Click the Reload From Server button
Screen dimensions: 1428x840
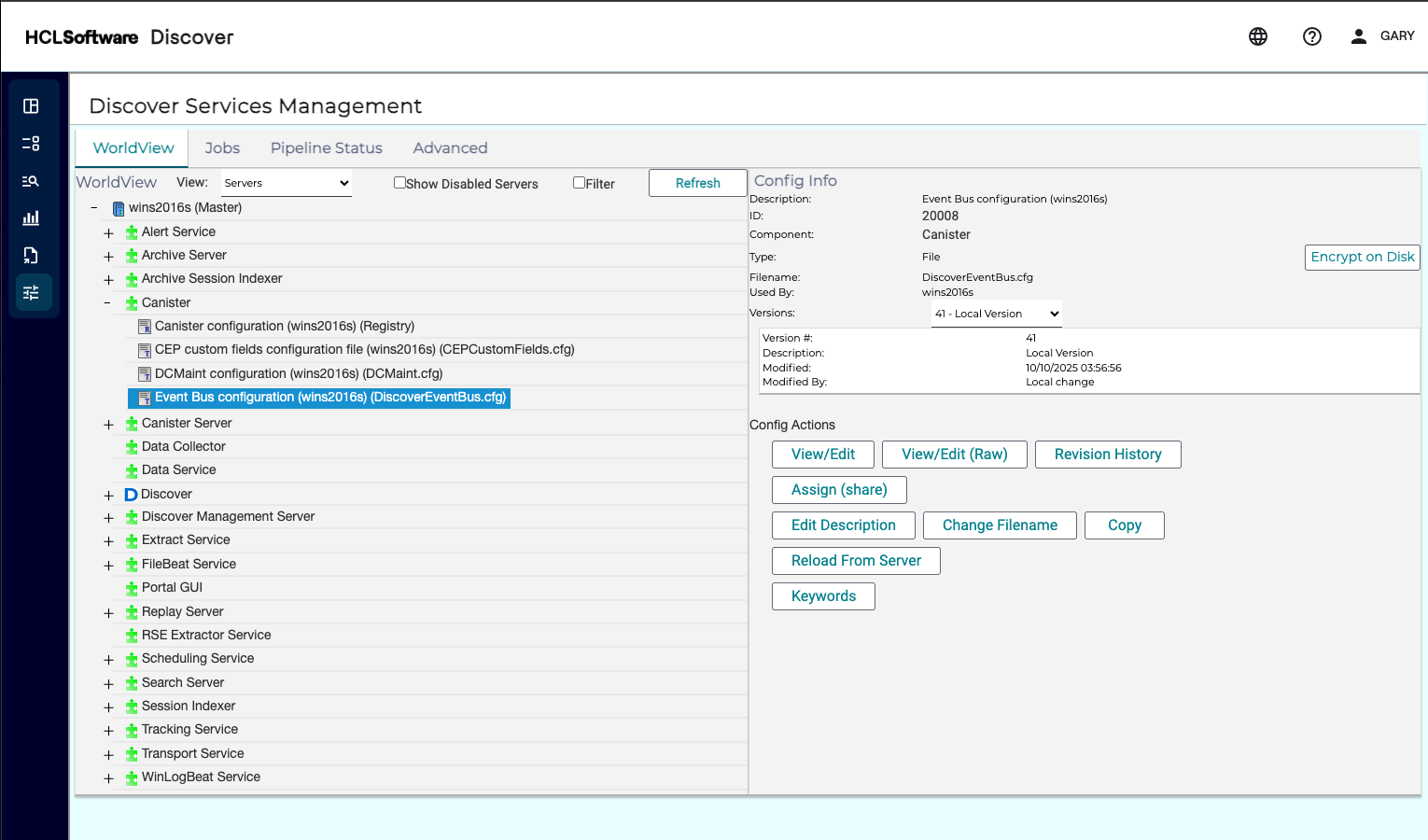click(x=855, y=561)
